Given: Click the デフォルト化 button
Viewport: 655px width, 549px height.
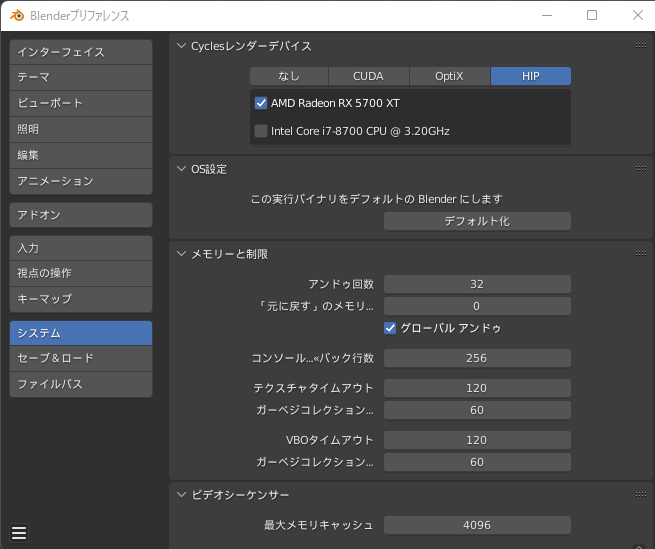Looking at the screenshot, I should [477, 221].
